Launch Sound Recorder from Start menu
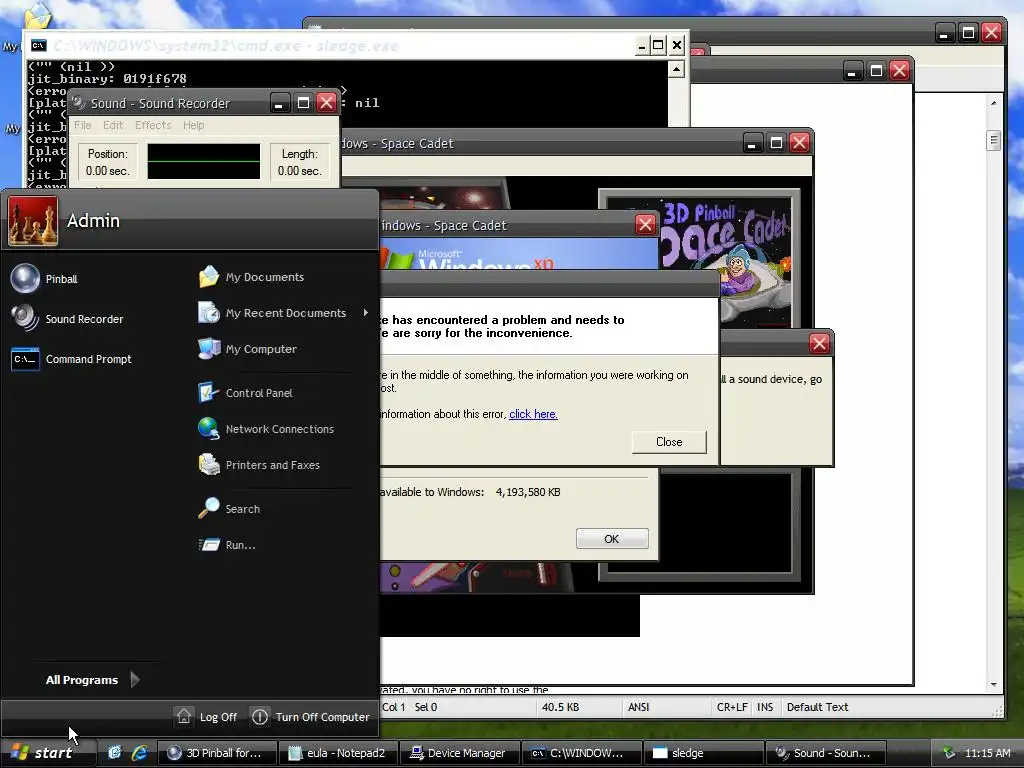This screenshot has height=768, width=1024. pyautogui.click(x=67, y=319)
